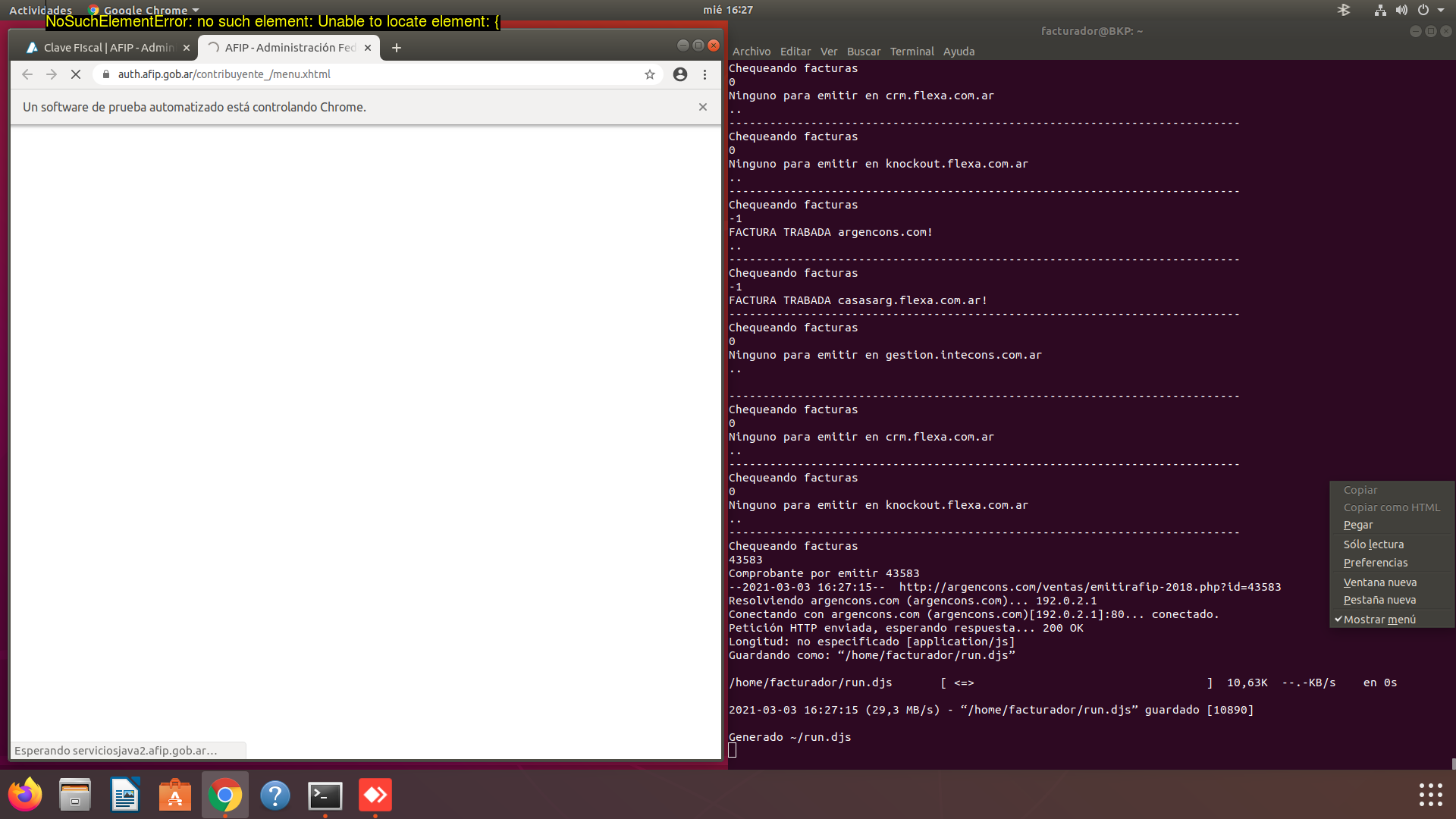1456x819 pixels.
Task: Open Ubuntu Software from the dock
Action: point(175,795)
